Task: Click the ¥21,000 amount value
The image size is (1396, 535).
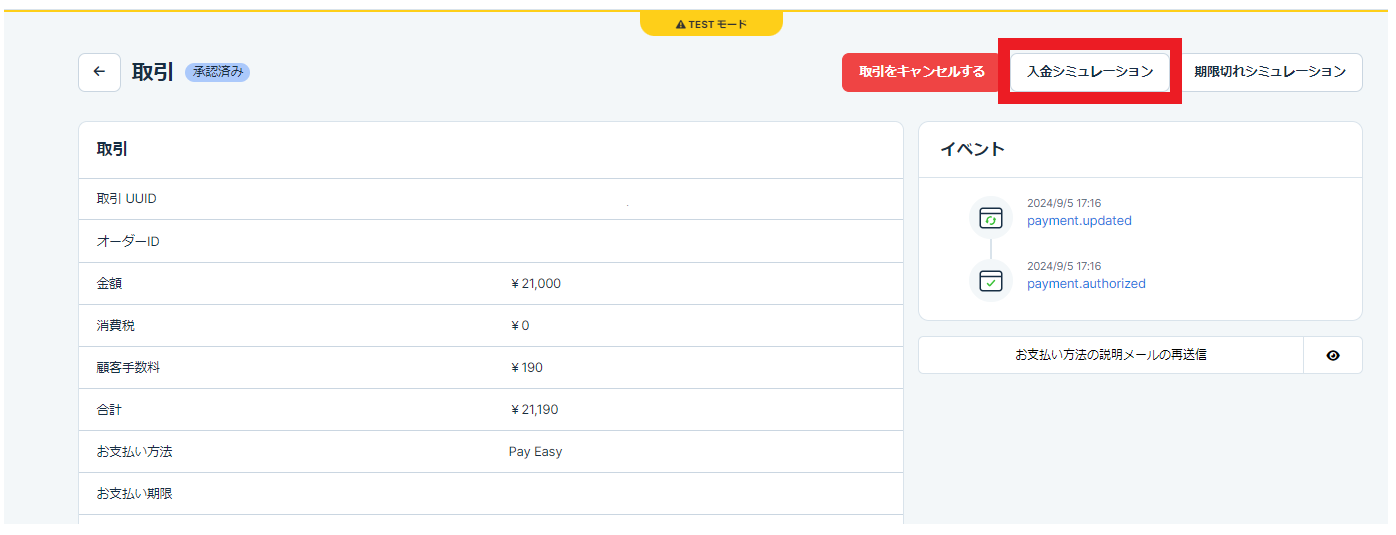Action: (535, 284)
